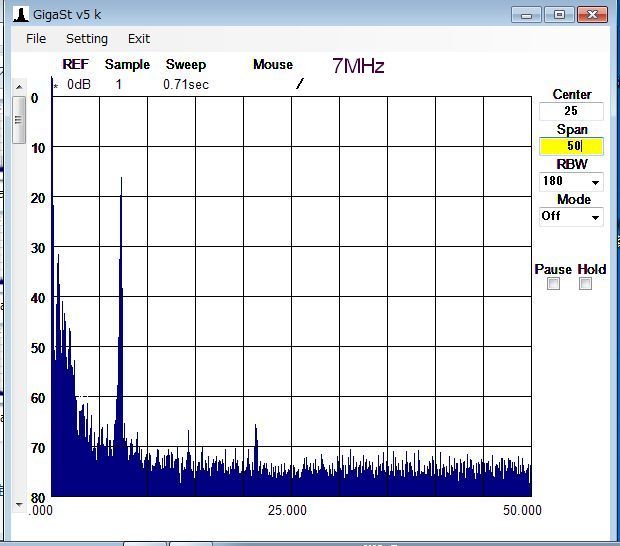
Task: Open the File menu
Action: 36,39
